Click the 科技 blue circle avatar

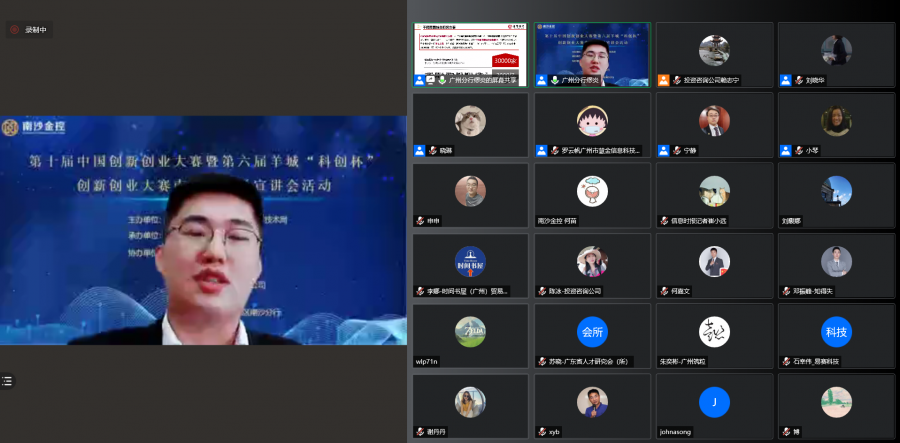[x=835, y=331]
